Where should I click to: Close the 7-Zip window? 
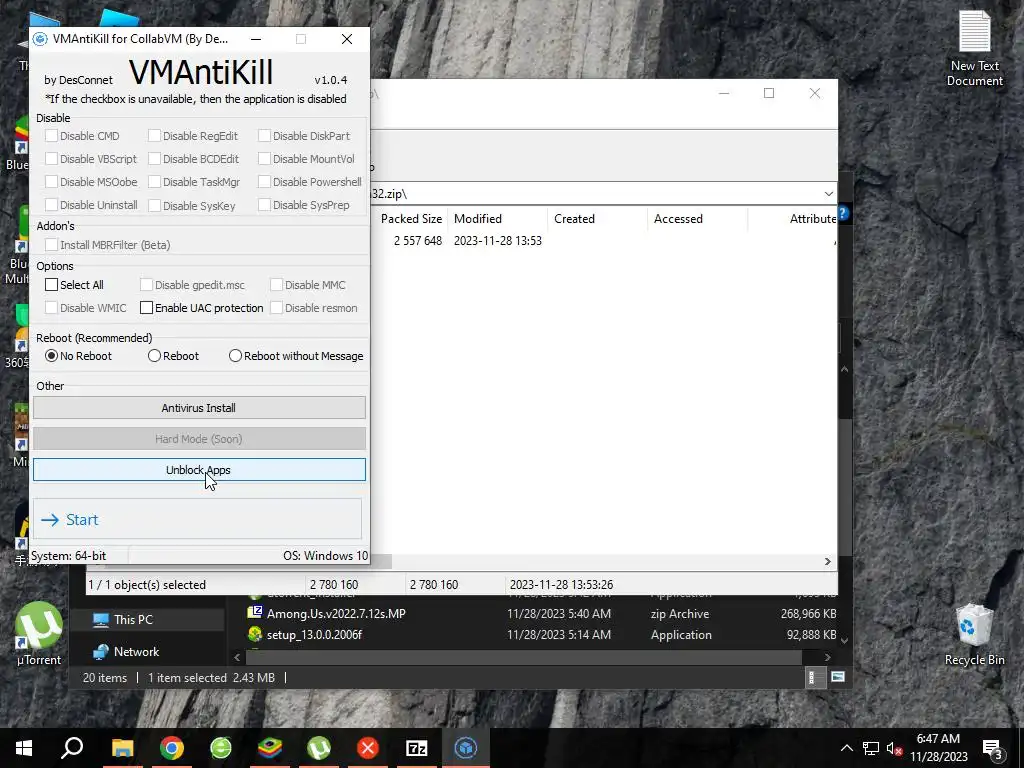tap(814, 93)
